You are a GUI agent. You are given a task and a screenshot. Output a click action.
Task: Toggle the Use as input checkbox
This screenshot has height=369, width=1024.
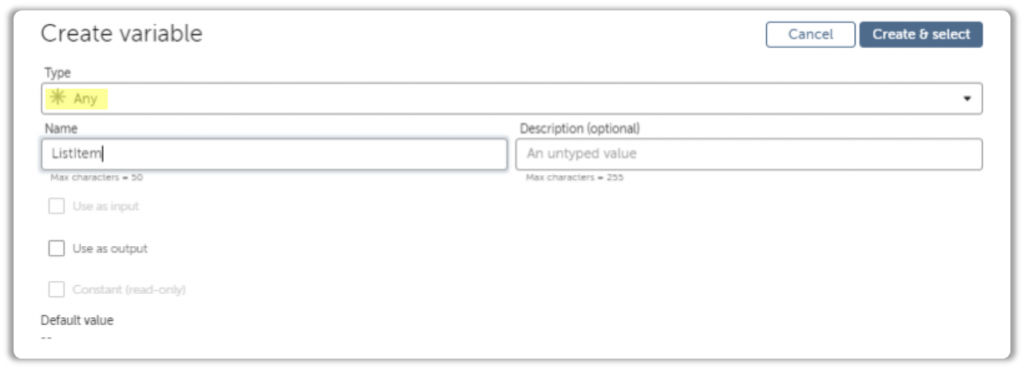coord(57,206)
